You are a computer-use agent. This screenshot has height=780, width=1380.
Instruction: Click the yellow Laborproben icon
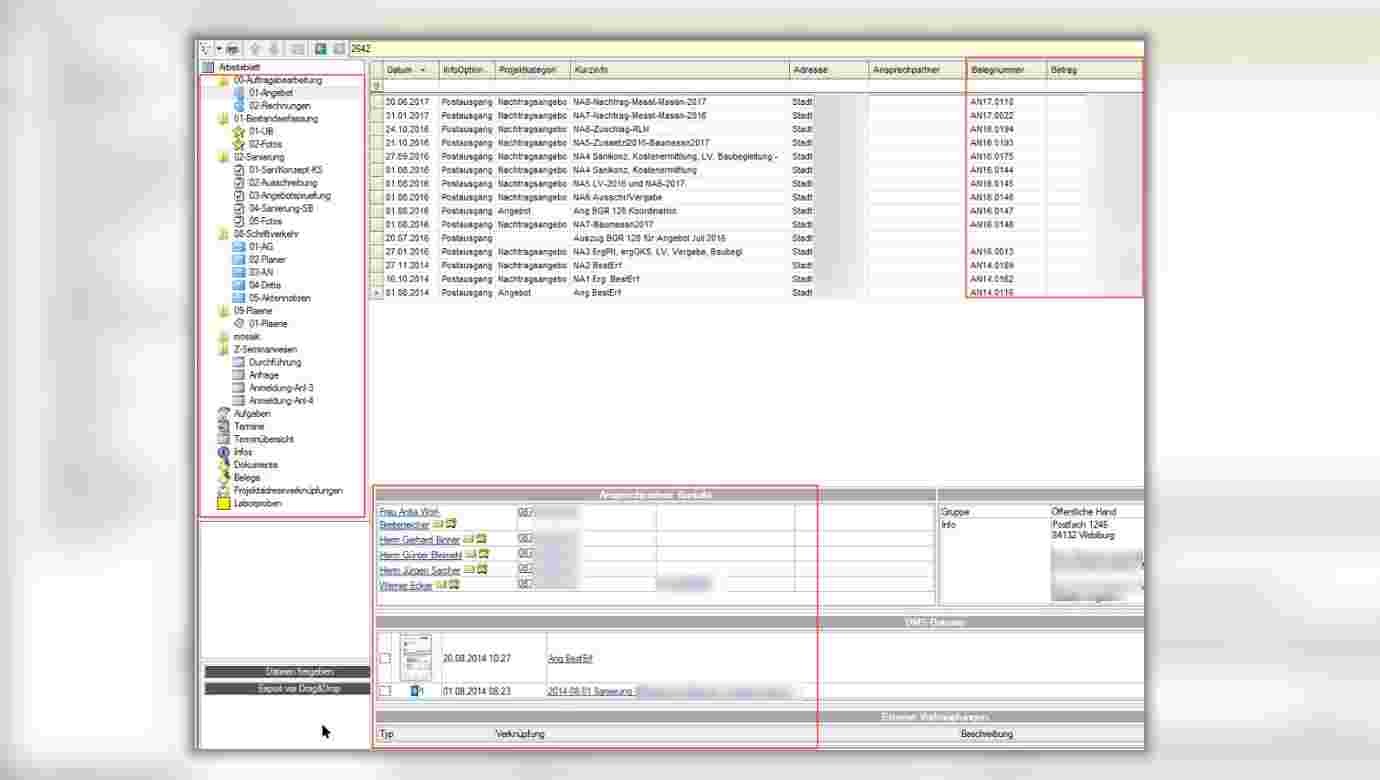click(x=224, y=504)
